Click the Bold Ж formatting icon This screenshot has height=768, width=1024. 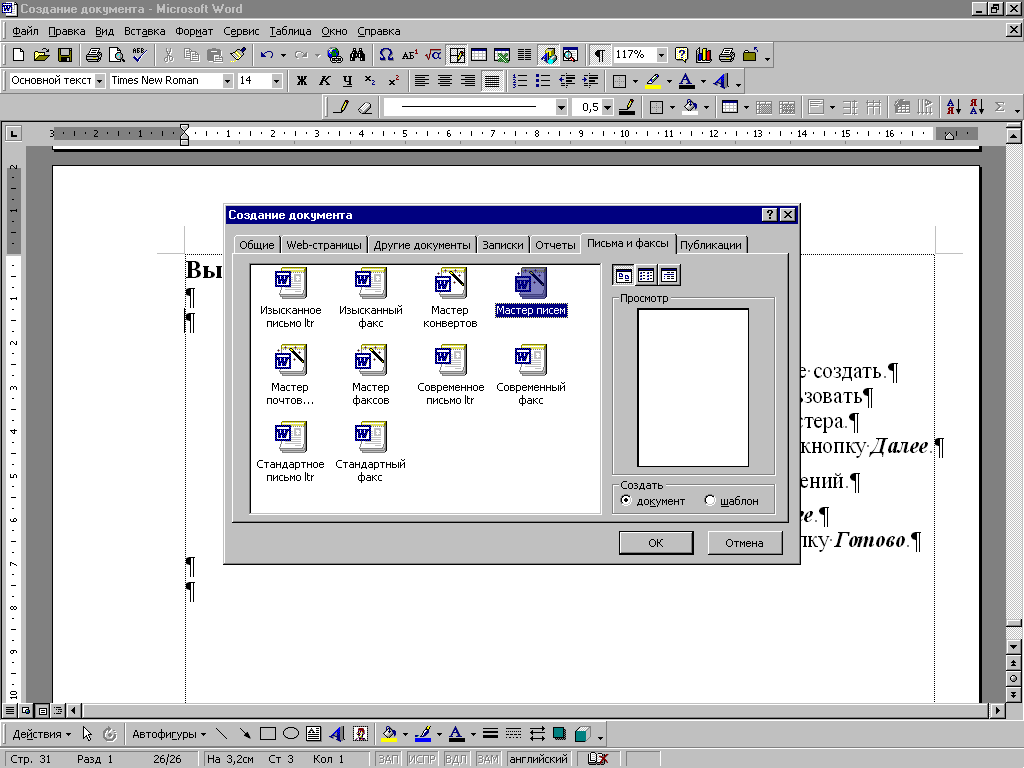pos(301,81)
